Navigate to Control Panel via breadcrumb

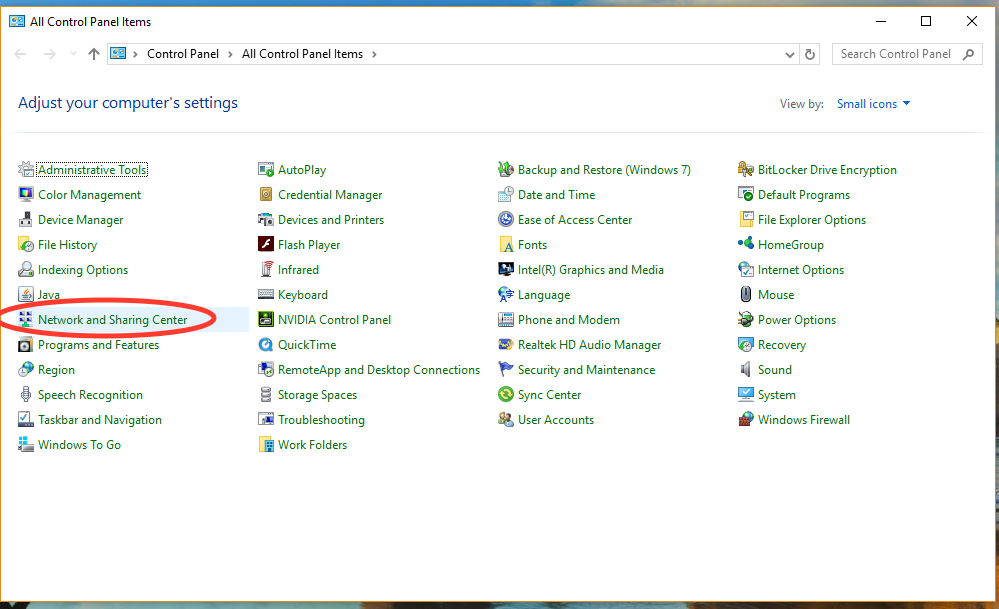tap(183, 54)
